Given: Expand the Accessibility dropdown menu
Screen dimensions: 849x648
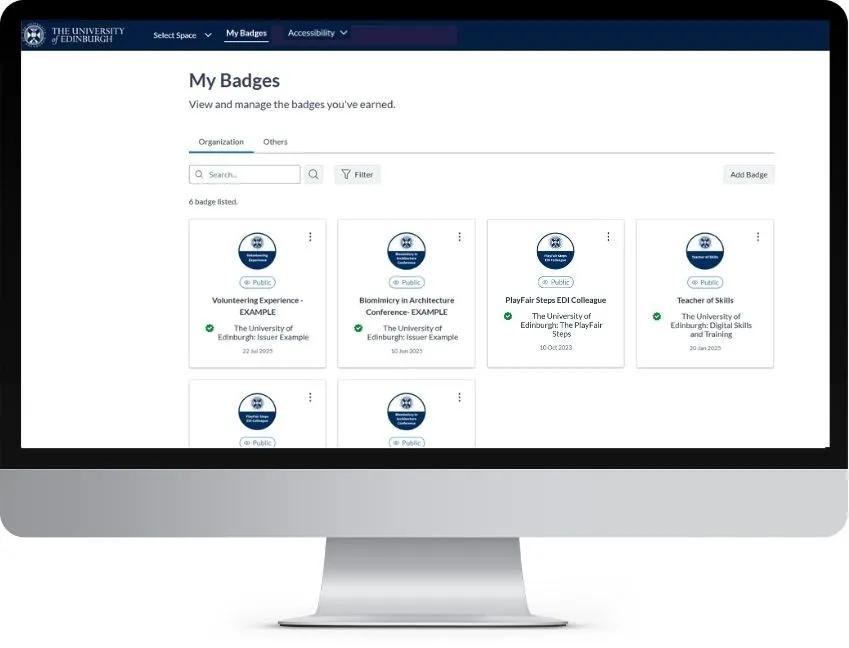Looking at the screenshot, I should 317,33.
